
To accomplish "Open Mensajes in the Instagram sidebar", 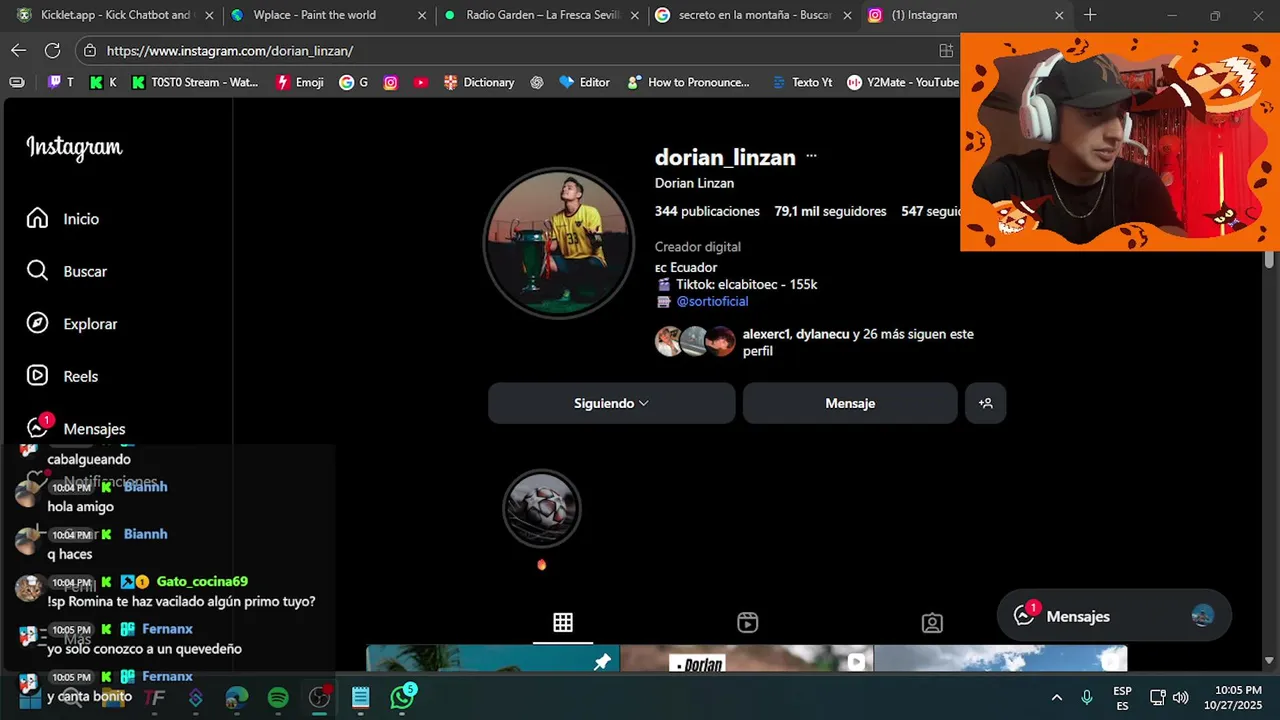I will [x=76, y=428].
